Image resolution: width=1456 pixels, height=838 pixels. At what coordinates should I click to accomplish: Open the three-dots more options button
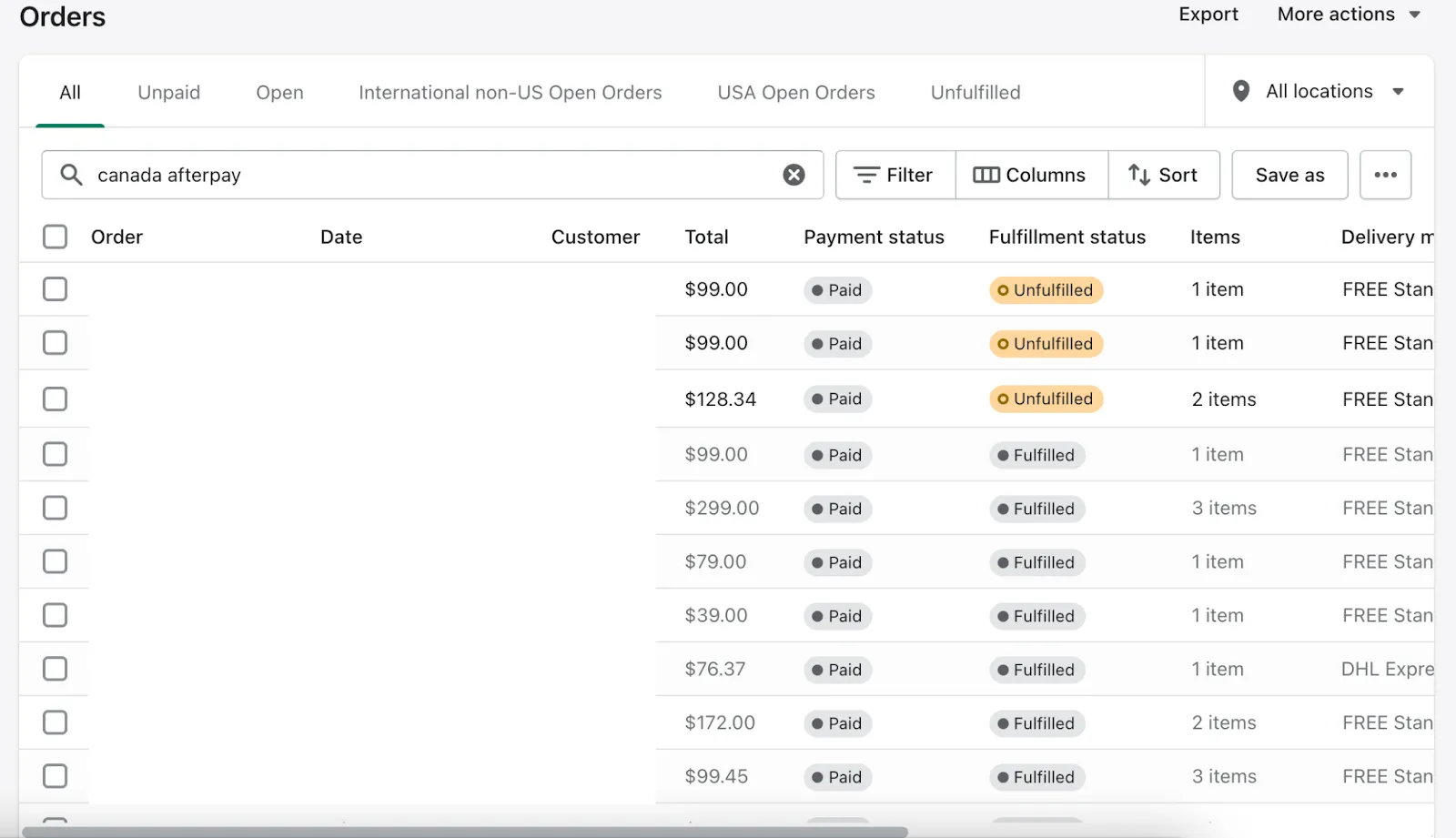(x=1385, y=175)
